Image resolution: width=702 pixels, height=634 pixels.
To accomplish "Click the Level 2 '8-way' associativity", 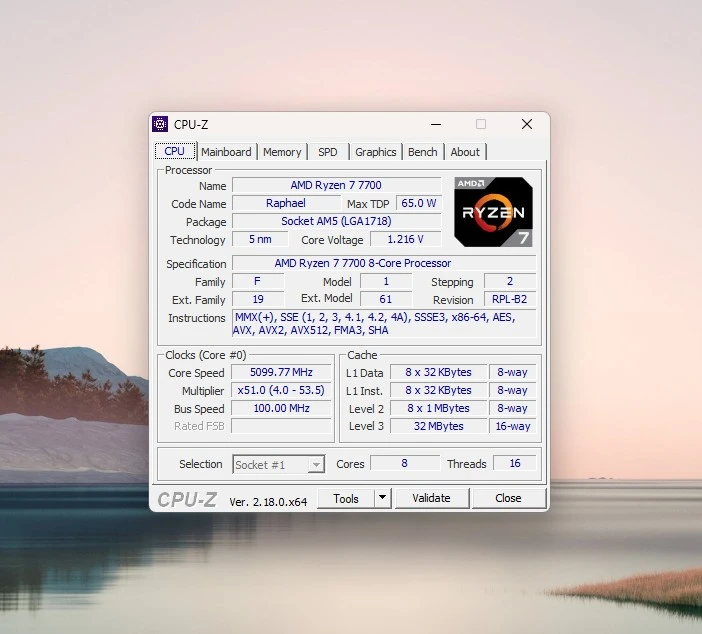I will pos(513,408).
